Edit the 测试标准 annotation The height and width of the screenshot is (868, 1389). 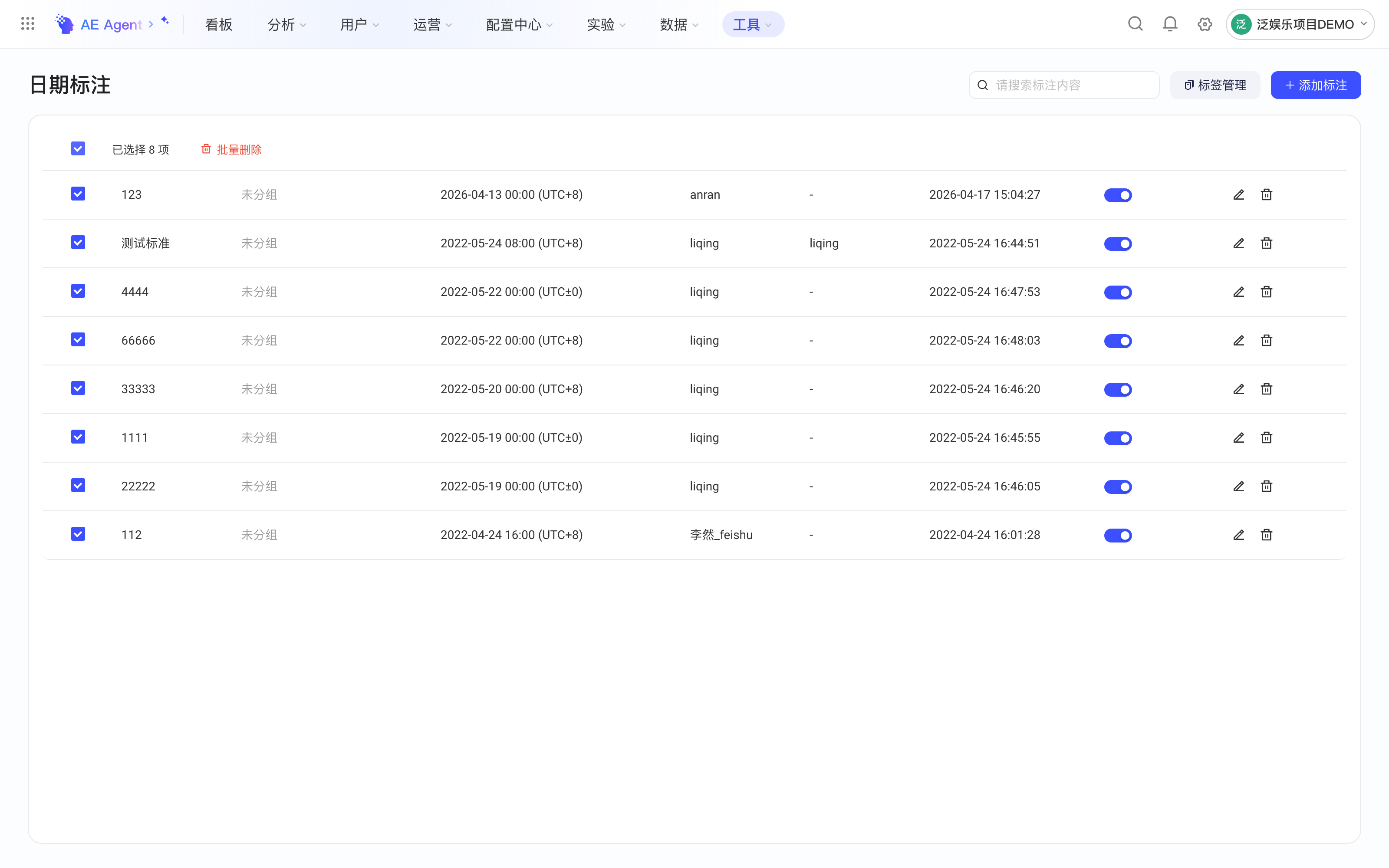click(1239, 243)
